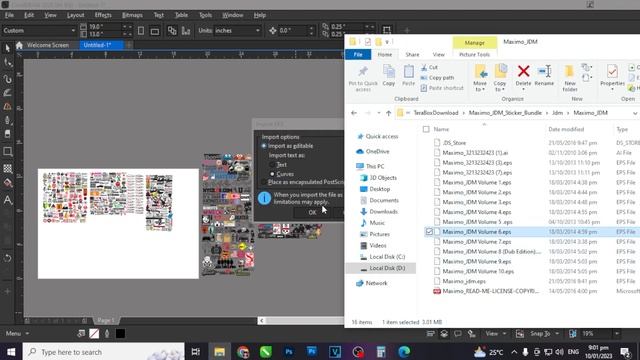This screenshot has width=640, height=360.
Task: Open Microsoft Edge from the taskbar
Action: [x=404, y=352]
